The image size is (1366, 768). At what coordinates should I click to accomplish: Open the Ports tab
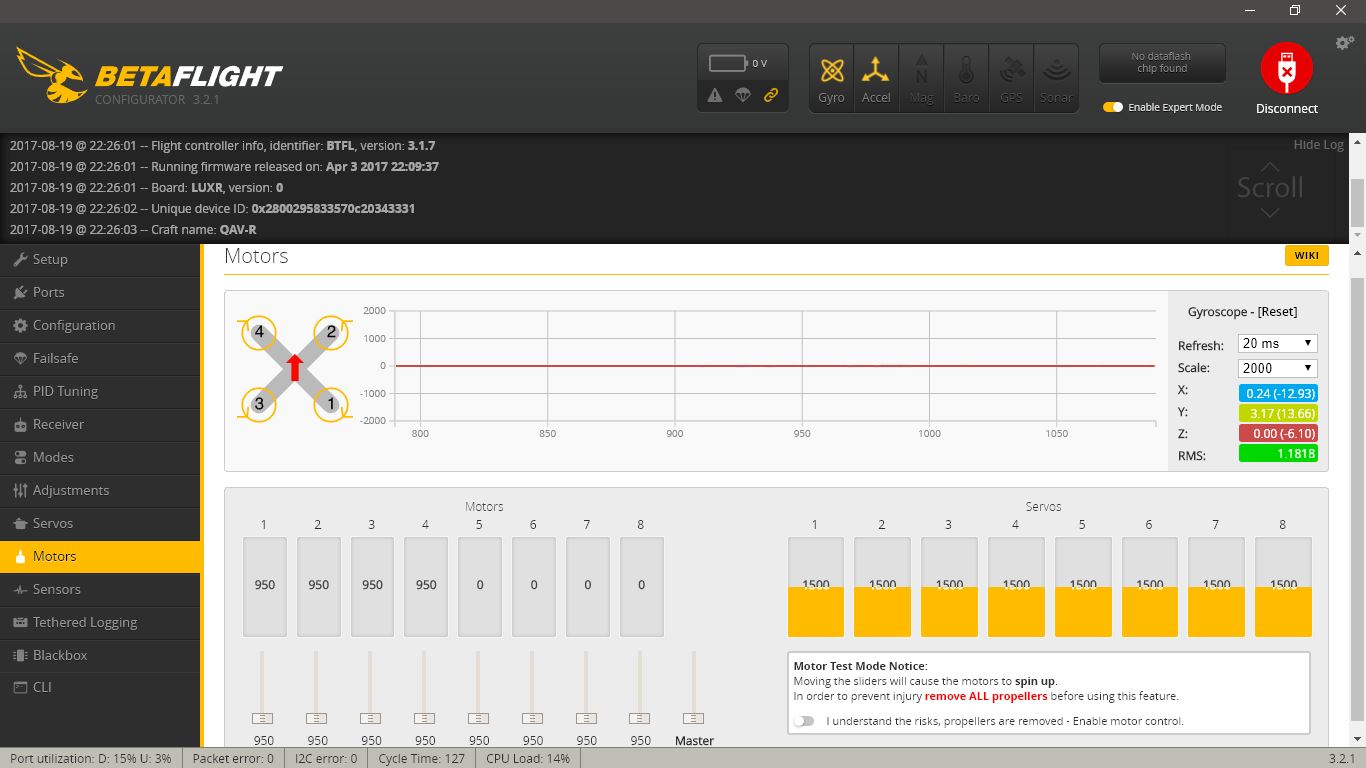pos(100,292)
